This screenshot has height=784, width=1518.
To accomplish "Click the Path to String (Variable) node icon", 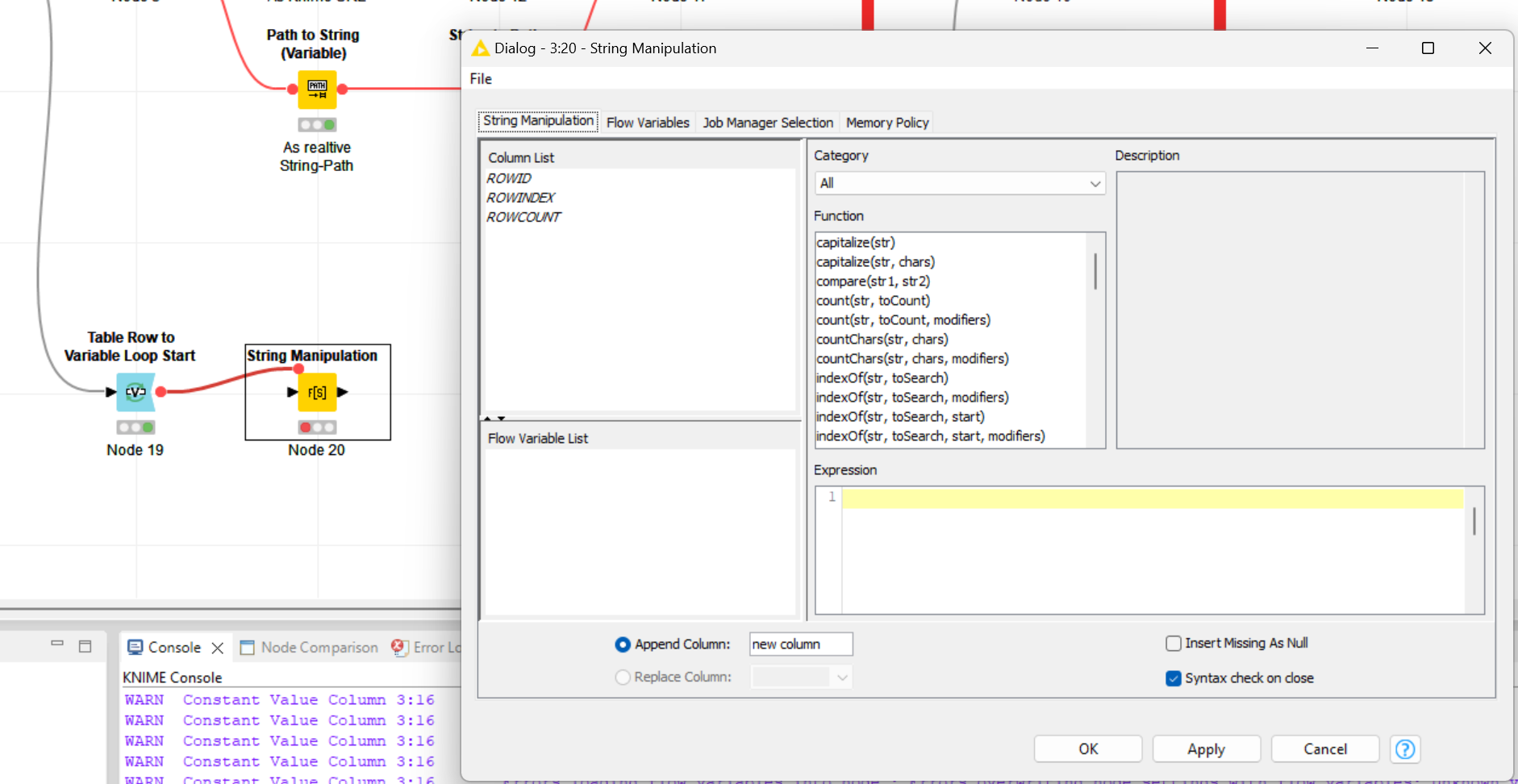I will pos(317,90).
